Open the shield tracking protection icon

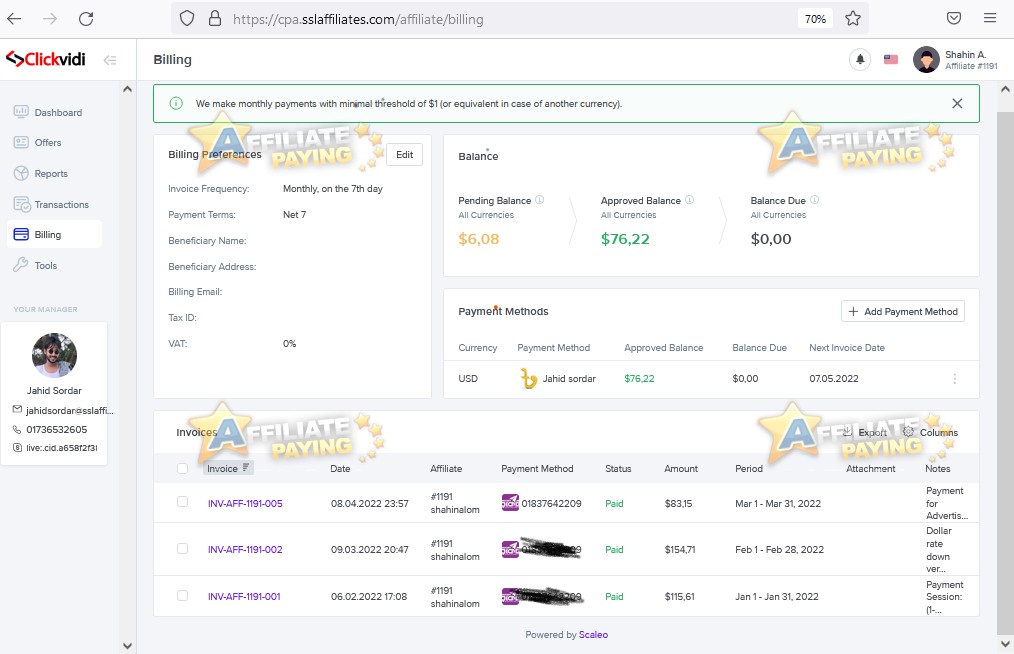187,19
